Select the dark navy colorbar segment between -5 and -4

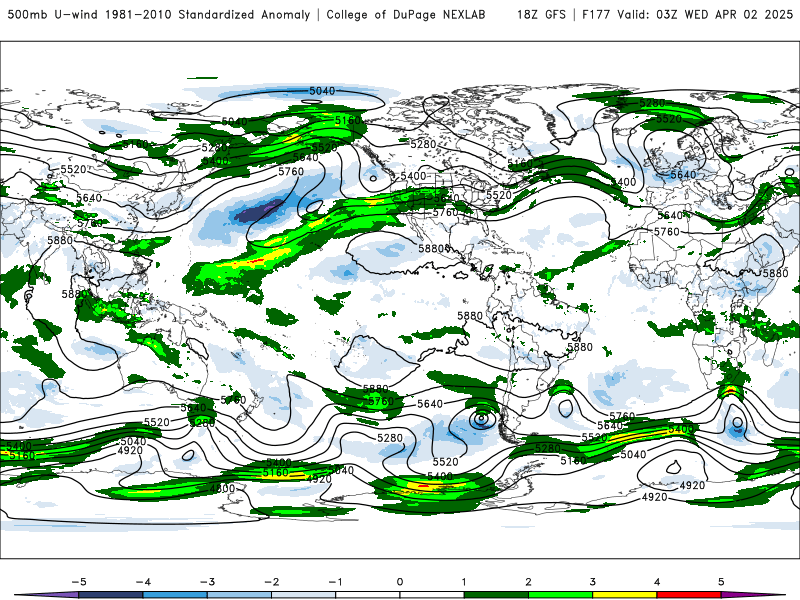point(111,595)
